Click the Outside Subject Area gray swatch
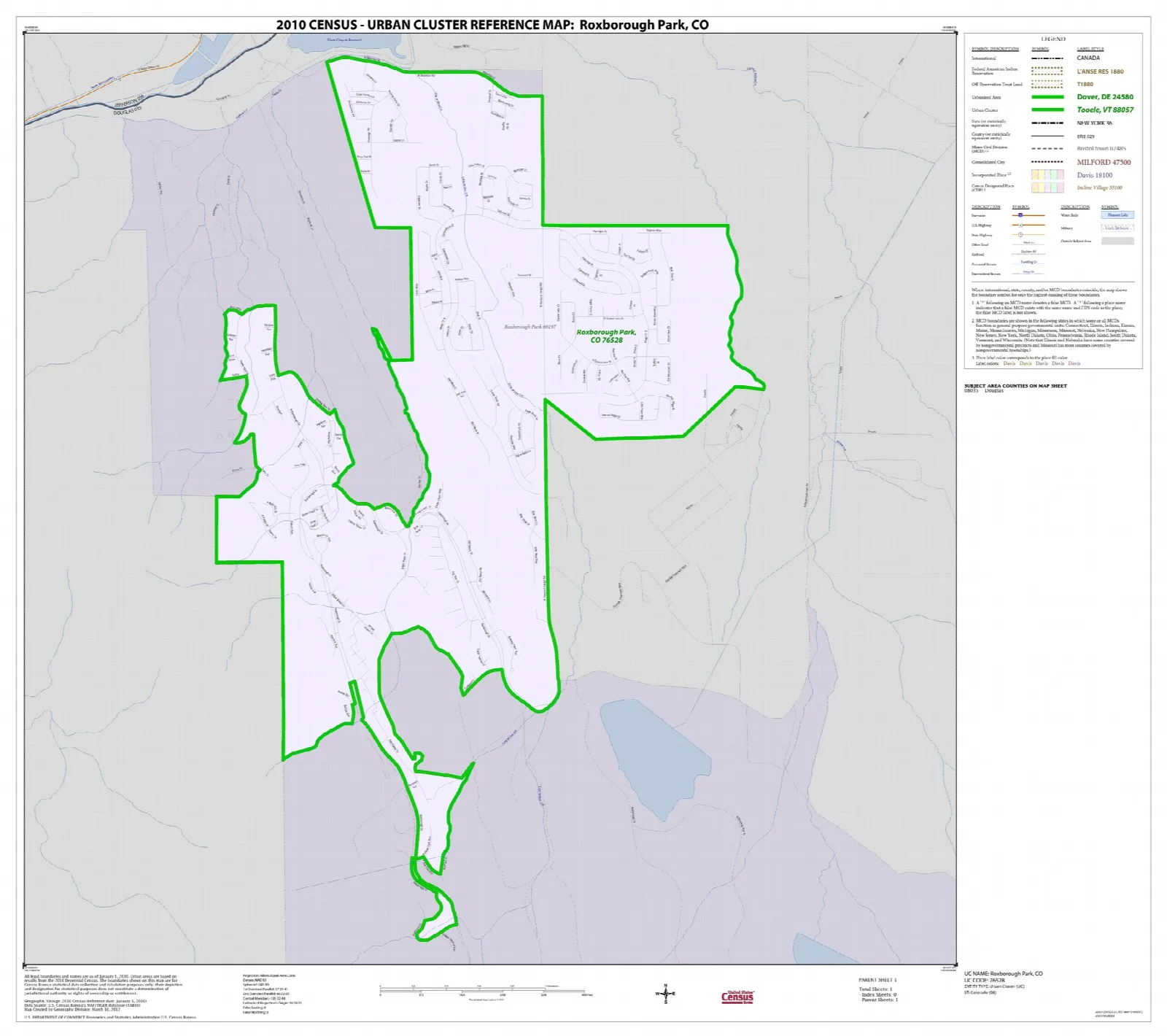1167x1036 pixels. [1117, 241]
